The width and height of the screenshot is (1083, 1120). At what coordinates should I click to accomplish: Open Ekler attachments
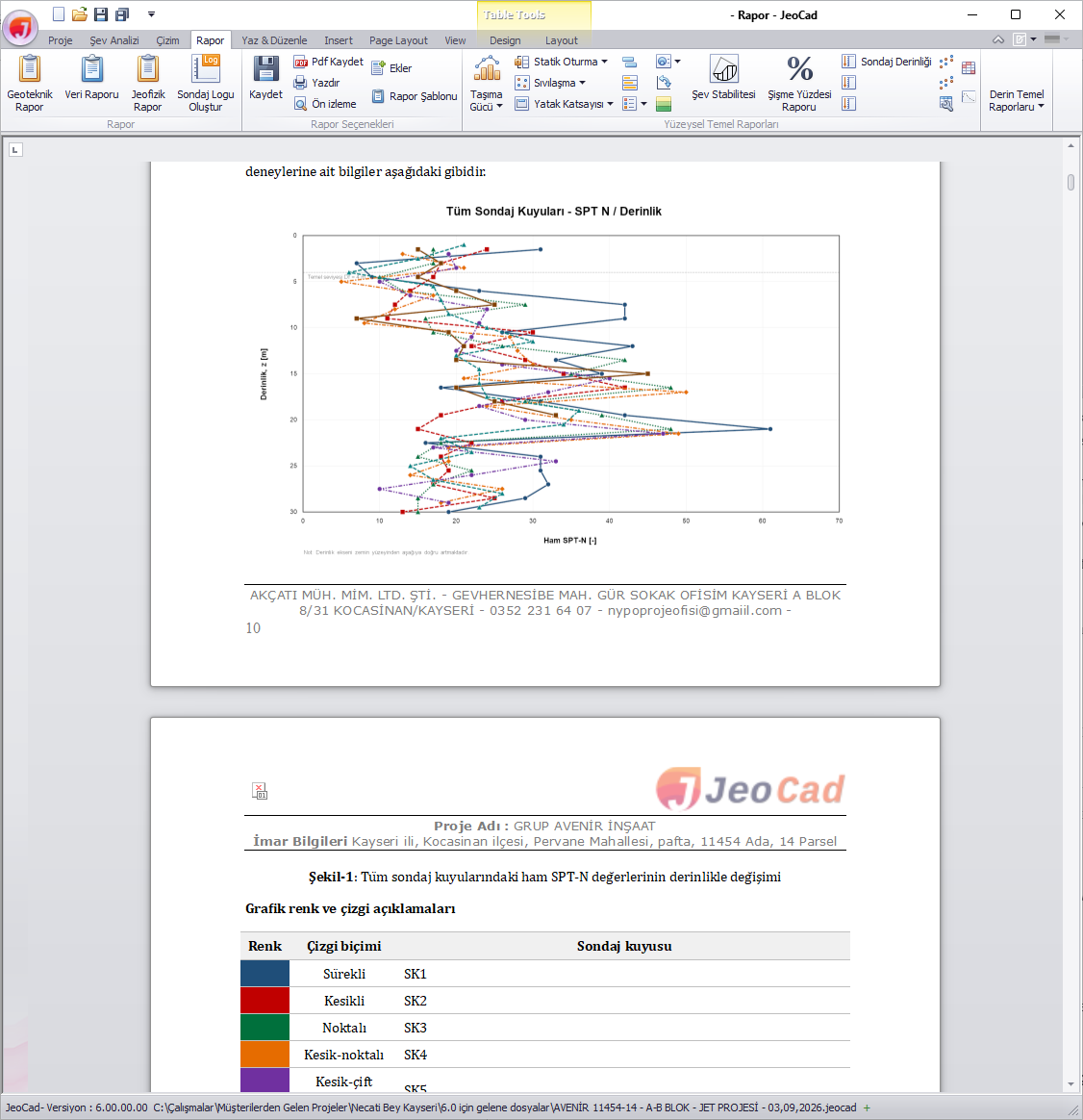coord(391,68)
